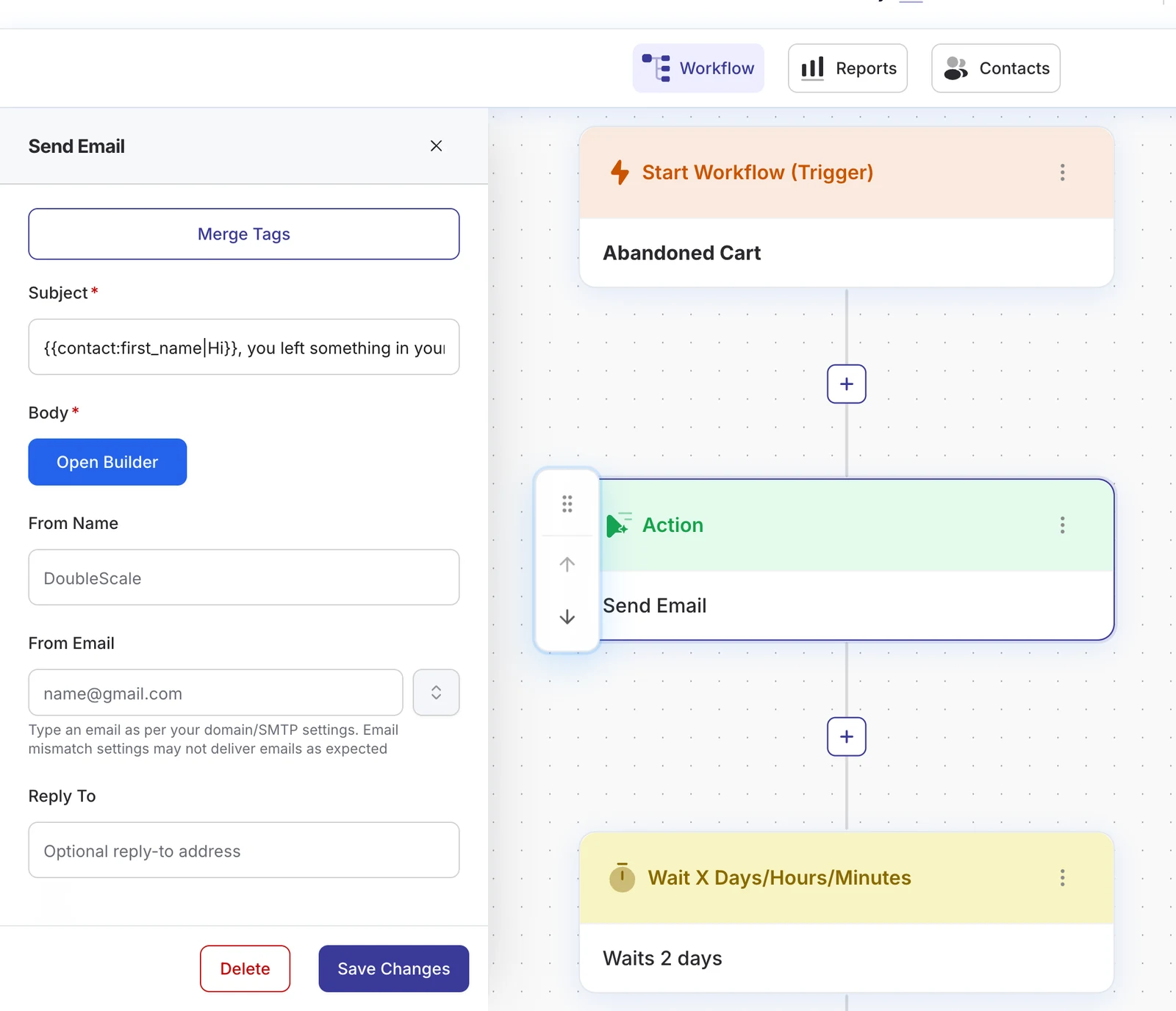Switch to the Workflow tab
Viewport: 1176px width, 1011px height.
(698, 68)
